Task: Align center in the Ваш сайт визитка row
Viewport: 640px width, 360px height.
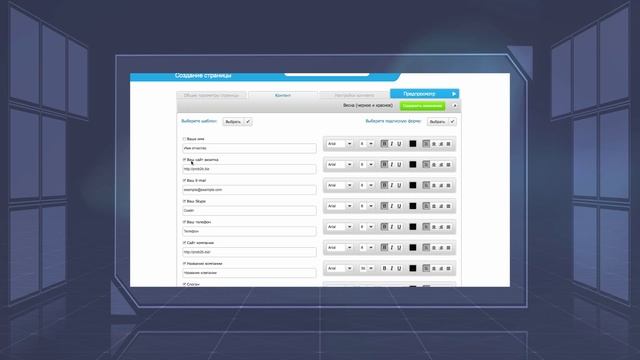Action: [x=434, y=164]
